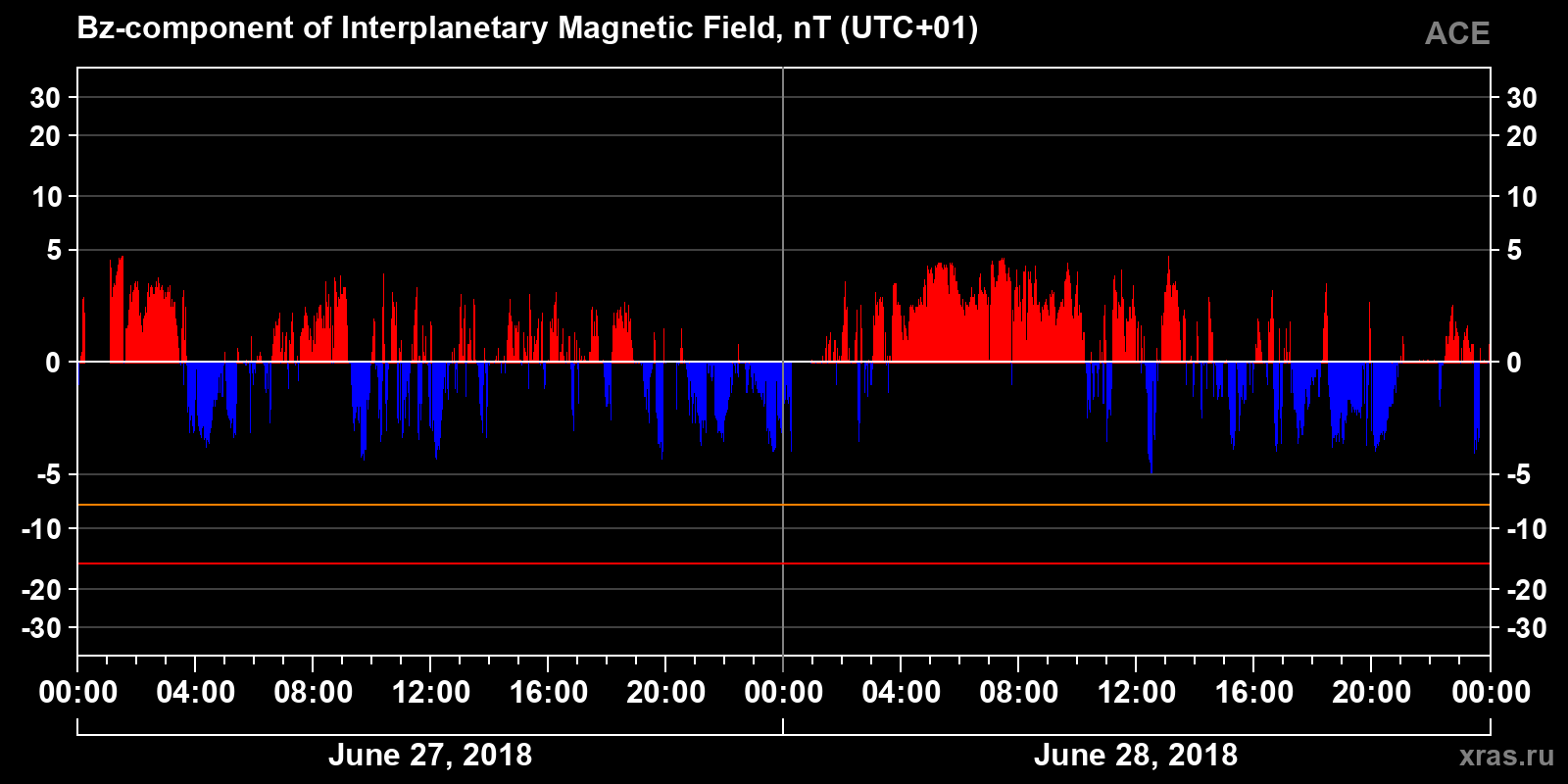
Task: Click the right axis value -10
Action: tap(1526, 529)
